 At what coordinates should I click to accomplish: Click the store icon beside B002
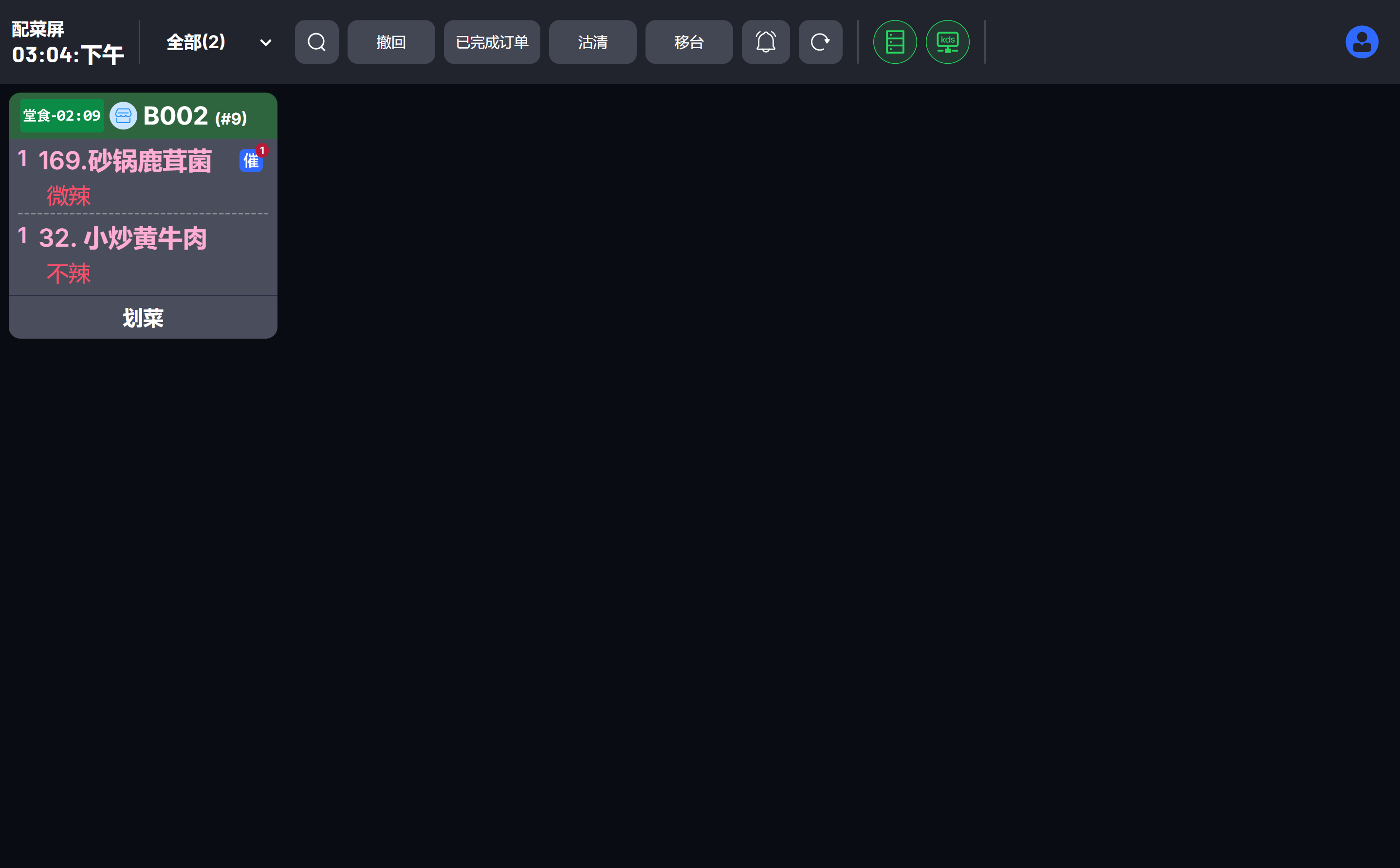(x=123, y=116)
